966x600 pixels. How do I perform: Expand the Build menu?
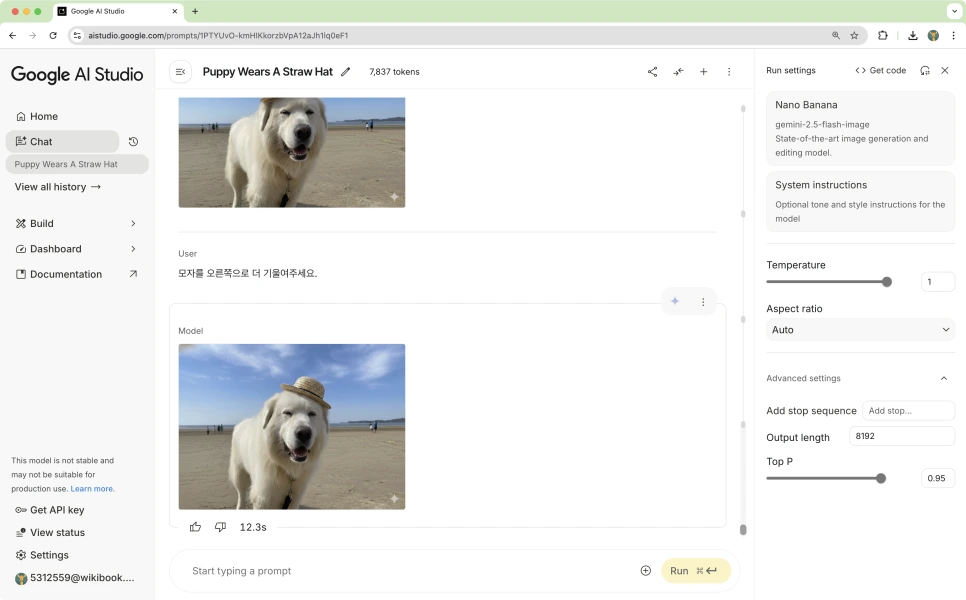76,223
